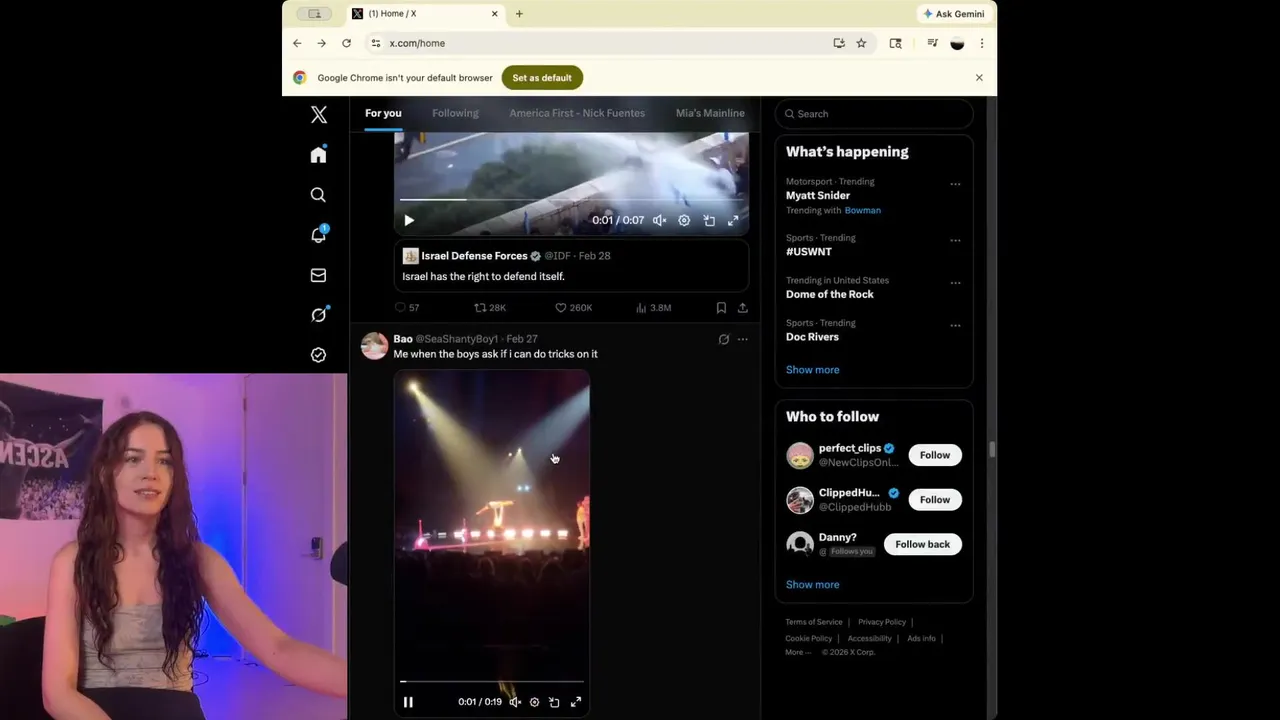Click the X search field
This screenshot has width=1280, height=720.
tap(874, 114)
